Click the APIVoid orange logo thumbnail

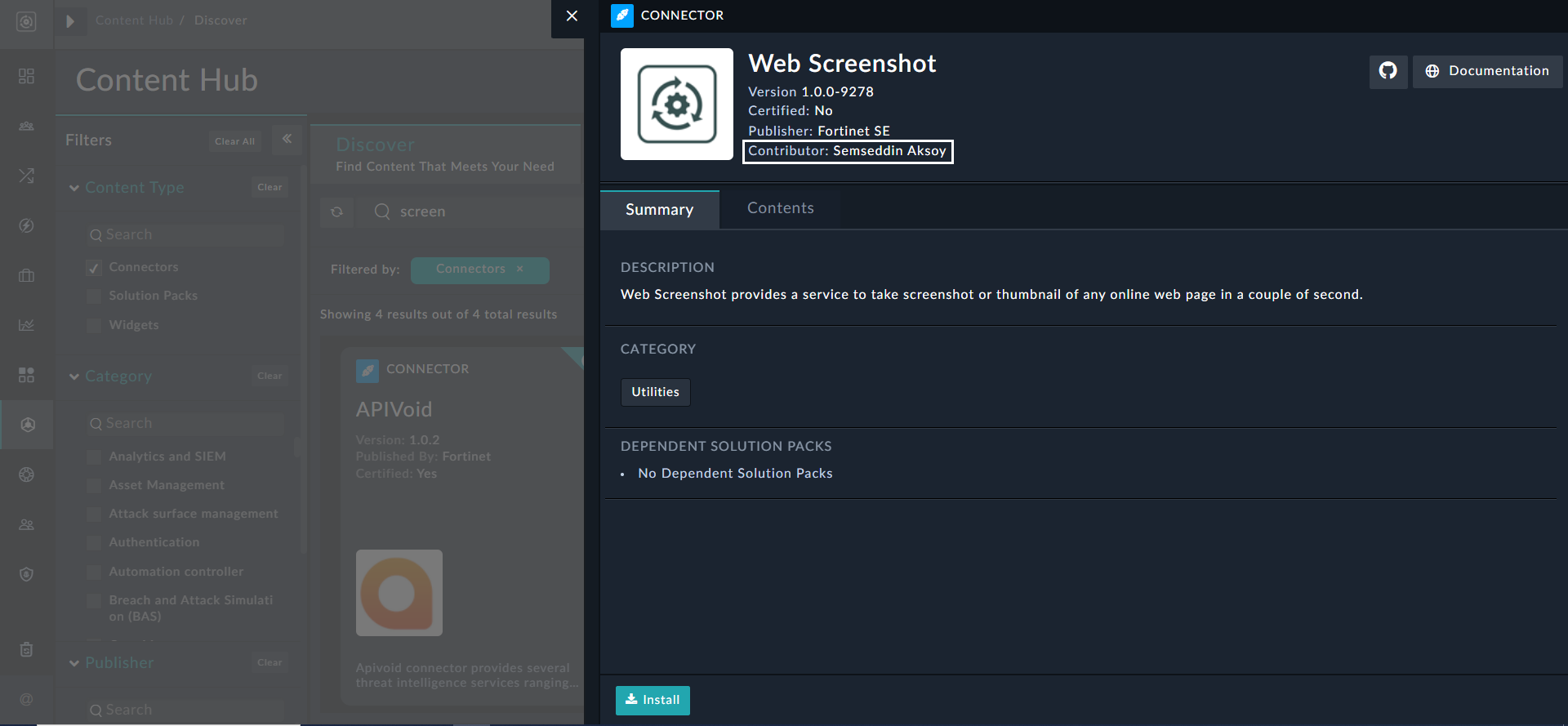[x=399, y=593]
